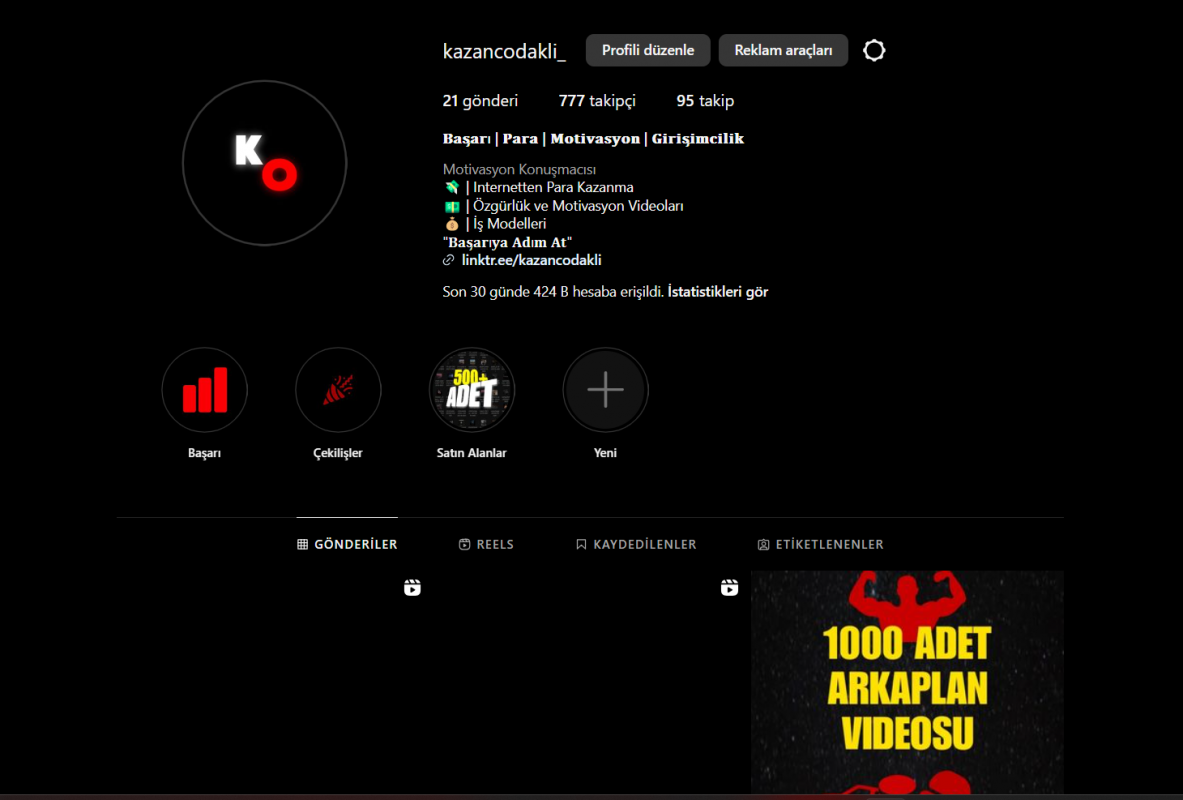
Task: Switch to the REELS tab
Action: (486, 544)
